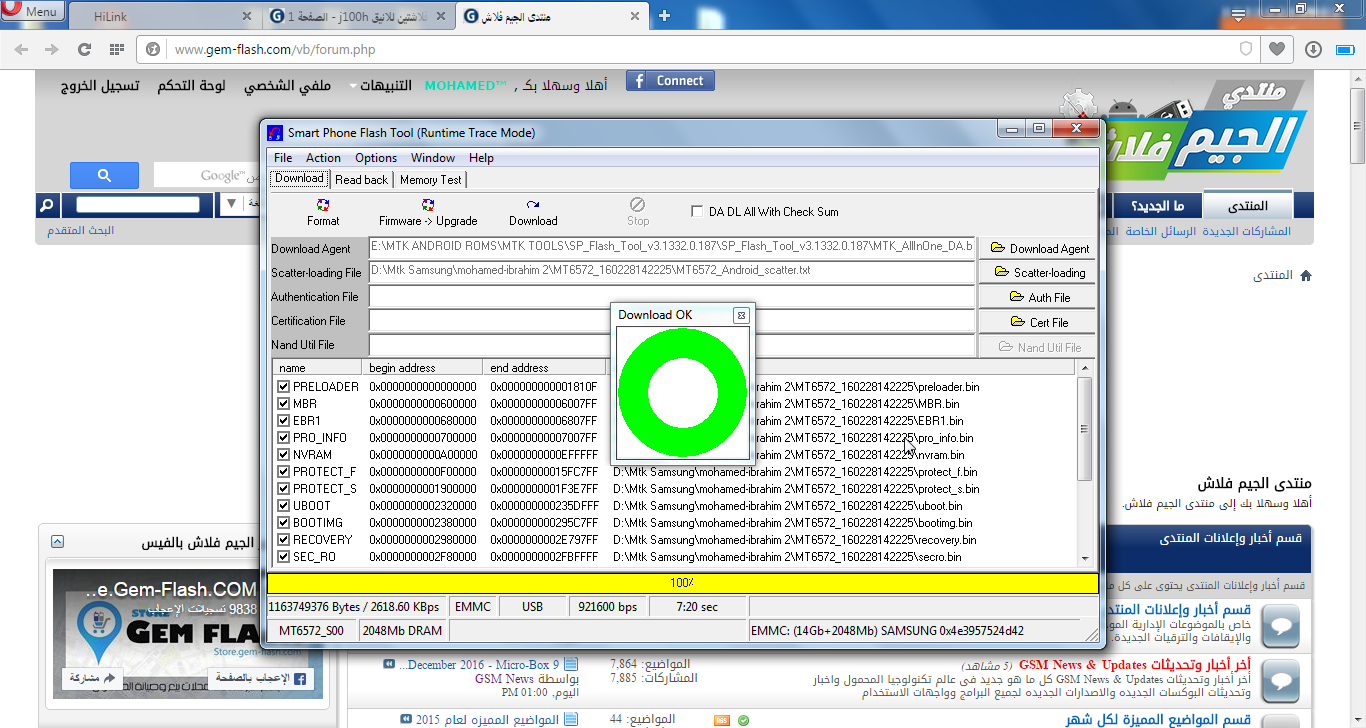Switch to the Memory Test tab
This screenshot has width=1366, height=728.
click(431, 180)
